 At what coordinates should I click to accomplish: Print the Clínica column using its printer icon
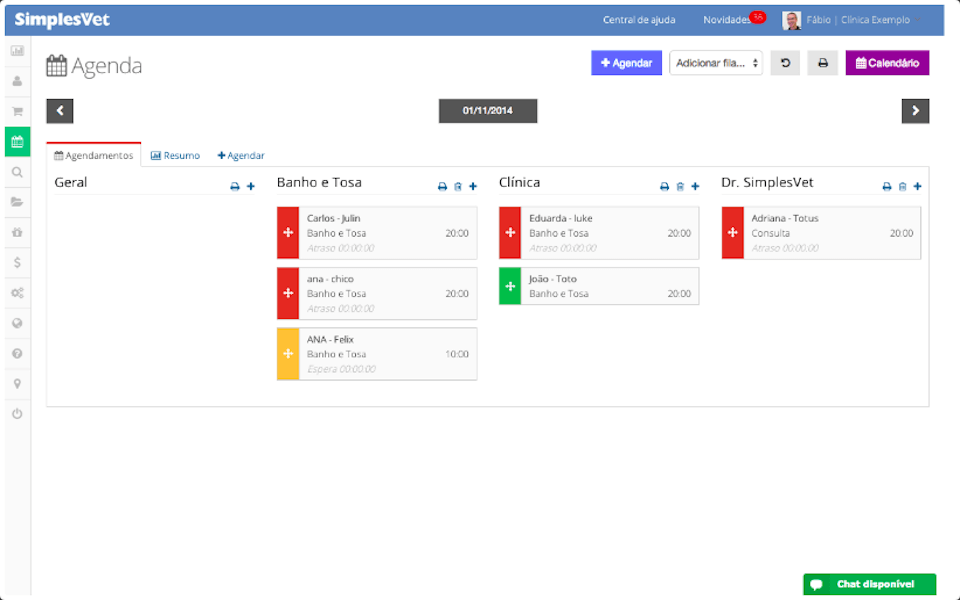pos(663,186)
